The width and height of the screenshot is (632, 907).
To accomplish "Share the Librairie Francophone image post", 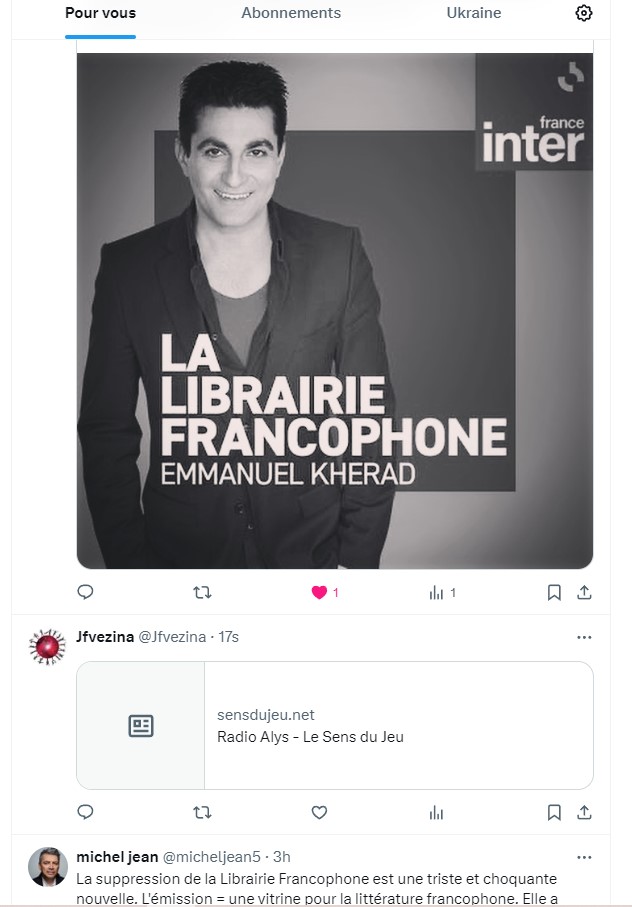I will 586,592.
